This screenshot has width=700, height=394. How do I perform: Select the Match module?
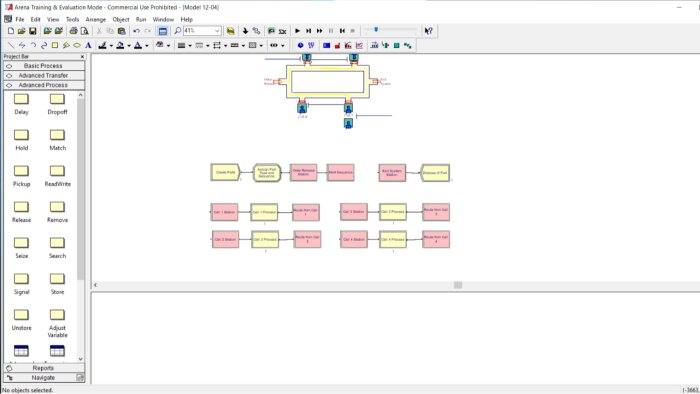click(x=57, y=140)
